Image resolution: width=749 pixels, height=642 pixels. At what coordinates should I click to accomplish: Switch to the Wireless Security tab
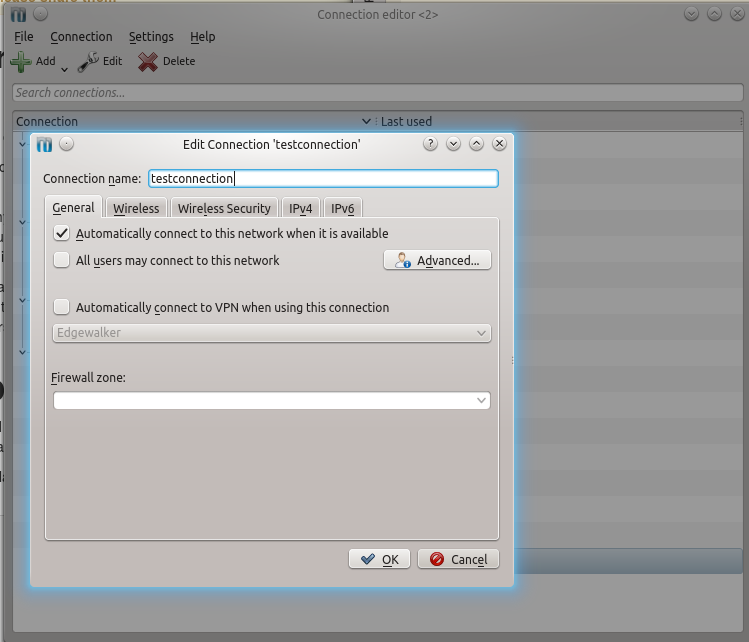pyautogui.click(x=224, y=208)
